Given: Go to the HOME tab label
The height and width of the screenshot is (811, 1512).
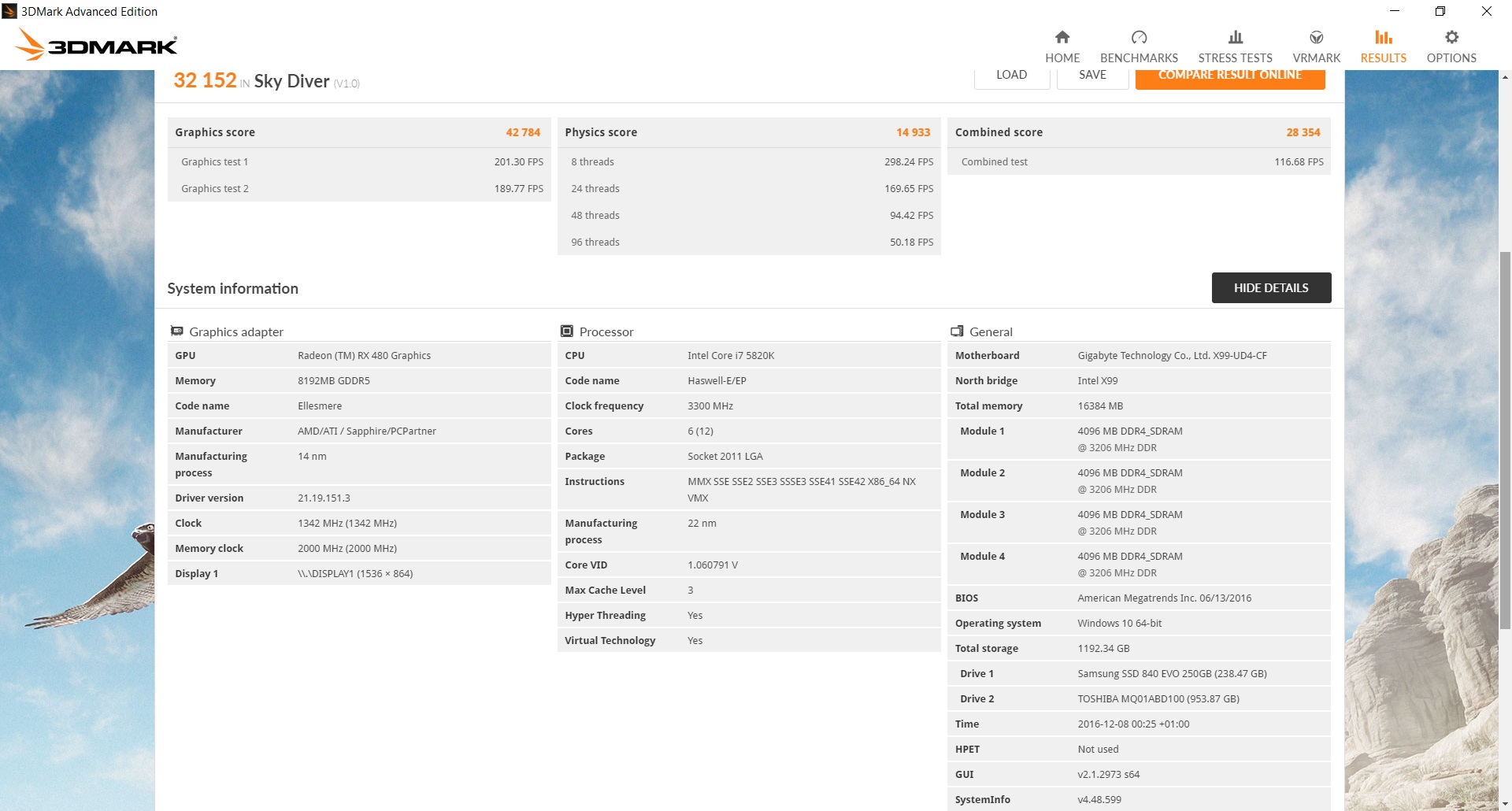Looking at the screenshot, I should pyautogui.click(x=1062, y=58).
